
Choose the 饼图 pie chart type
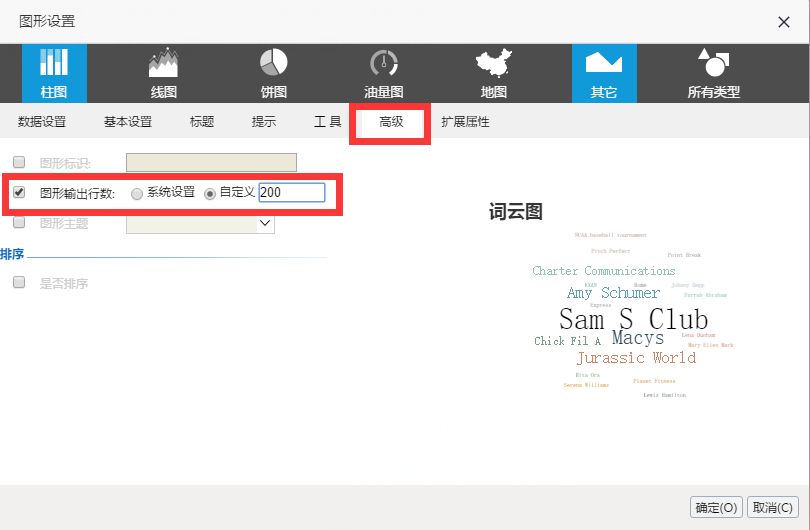pyautogui.click(x=274, y=73)
